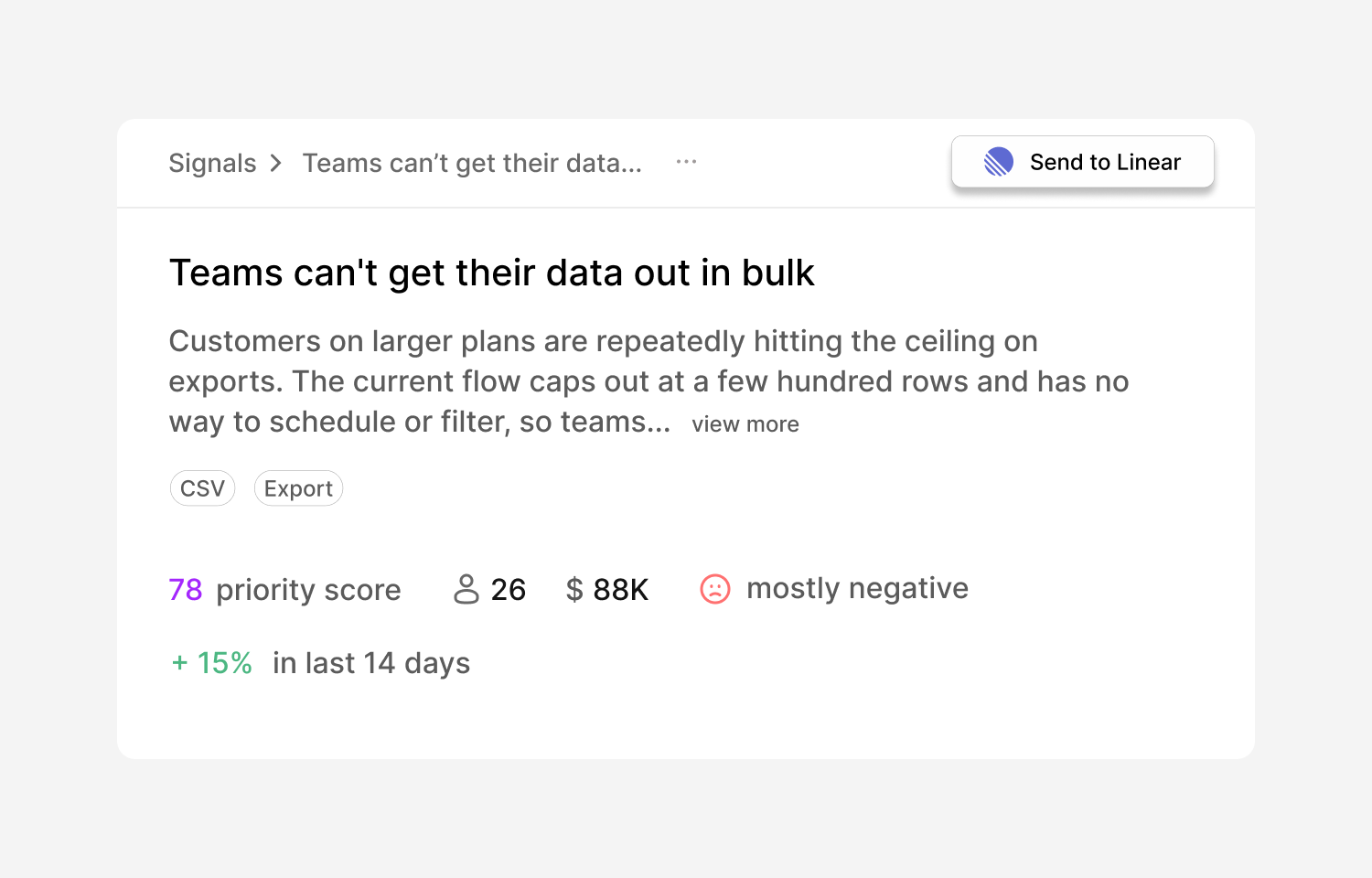Expand description with view more
1372x878 pixels.
click(x=745, y=424)
